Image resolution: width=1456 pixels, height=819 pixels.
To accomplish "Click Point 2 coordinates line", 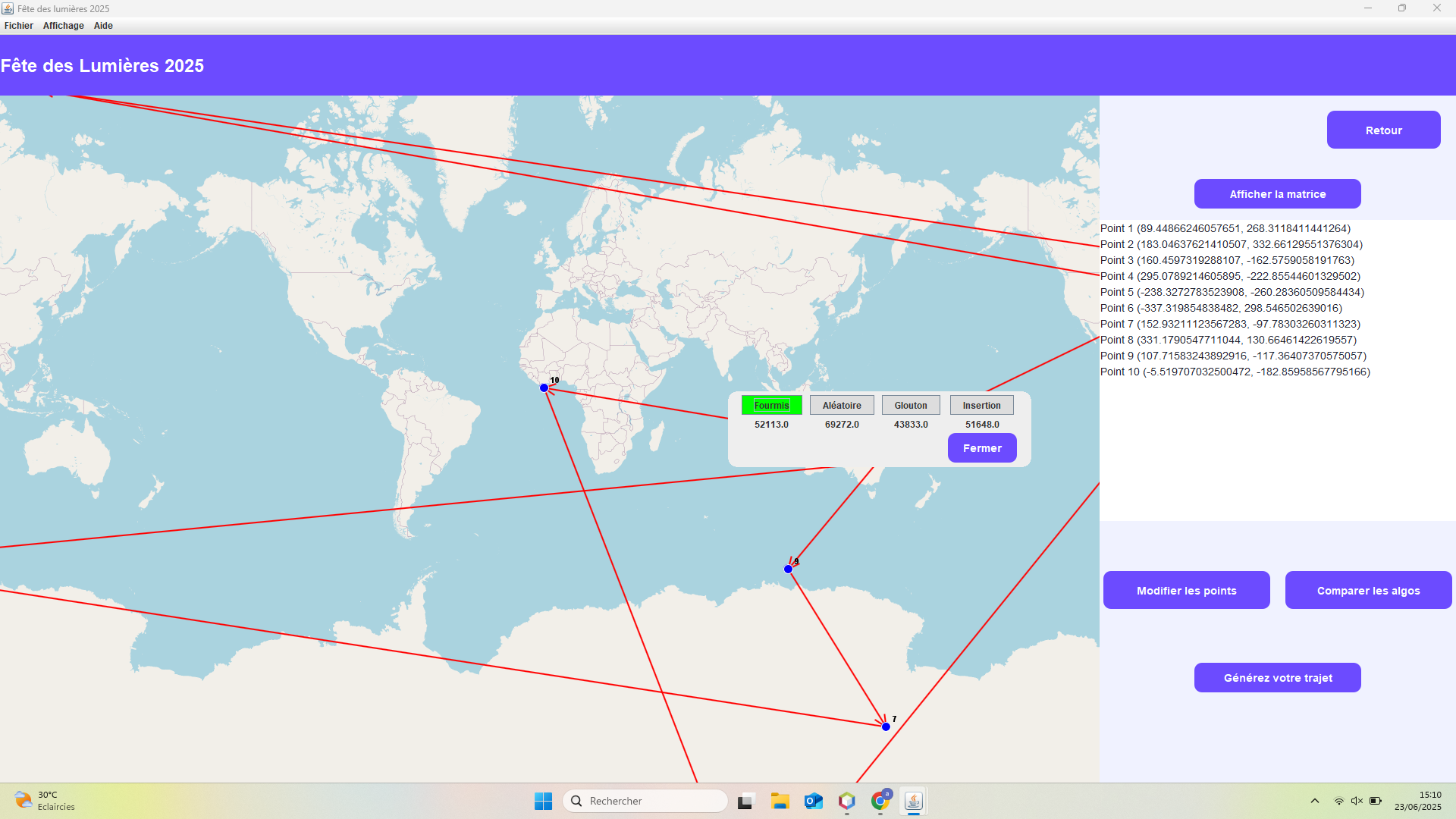I will (1231, 244).
